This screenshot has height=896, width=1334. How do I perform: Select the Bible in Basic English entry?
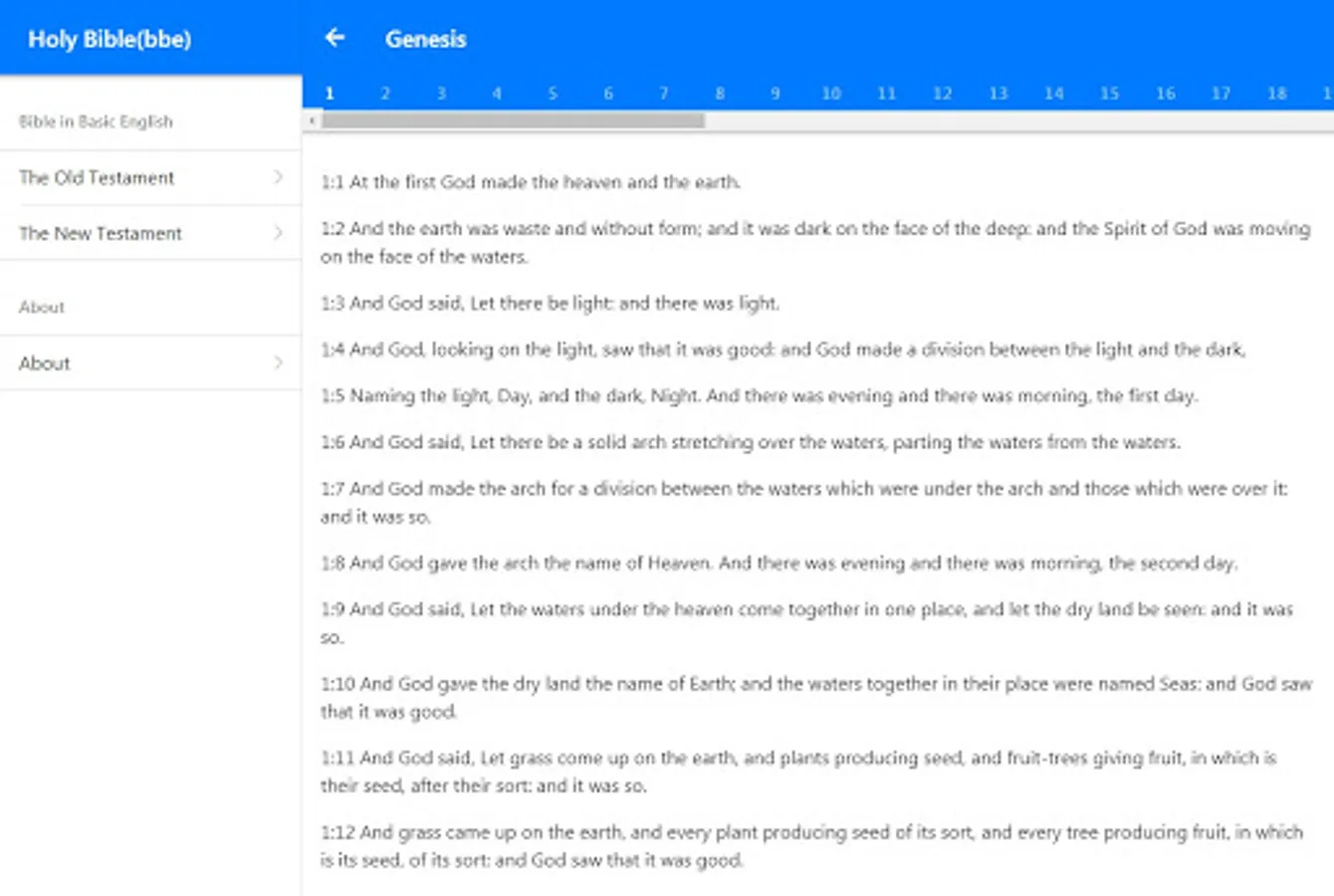pos(97,121)
